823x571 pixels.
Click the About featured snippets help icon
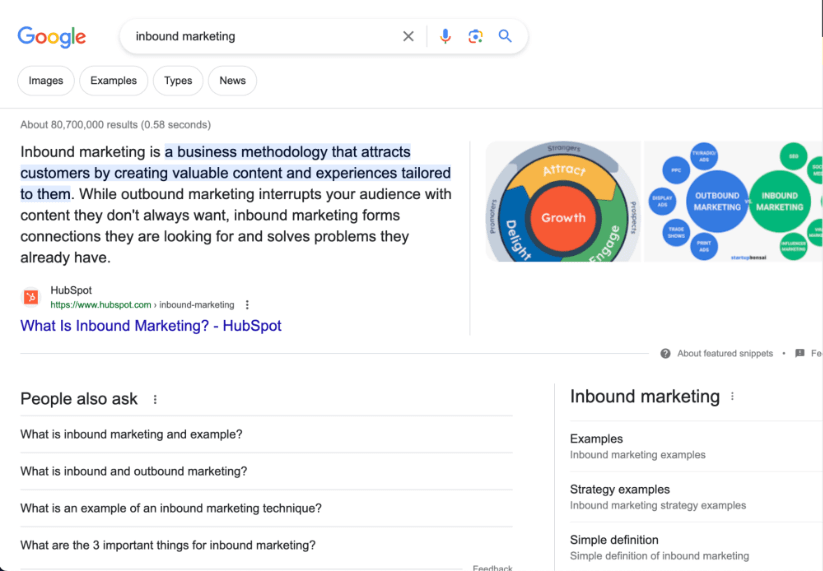pos(665,354)
